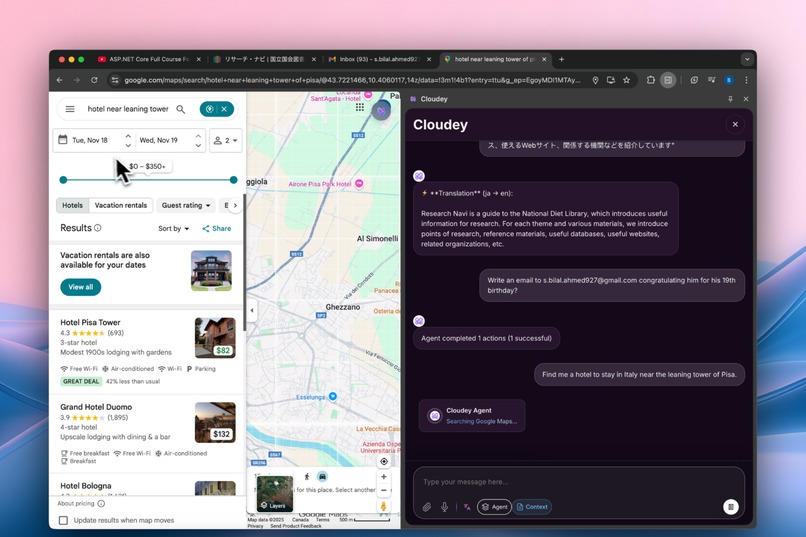806x537 pixels.
Task: Click the browser address bar URL
Action: (x=352, y=80)
